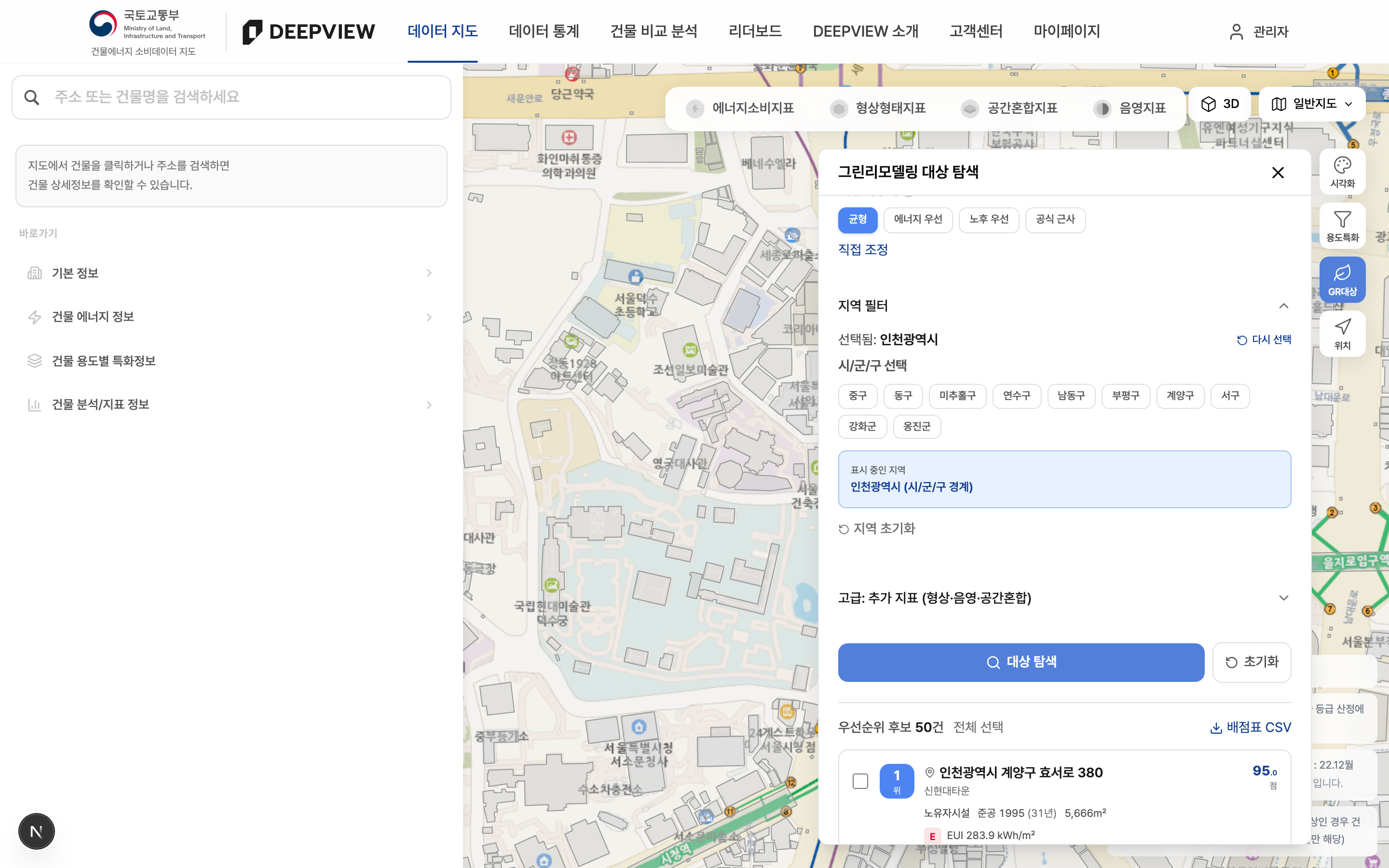Click the 국토교통부 ministry emblem
Viewport: 1389px width, 868px height.
click(103, 24)
